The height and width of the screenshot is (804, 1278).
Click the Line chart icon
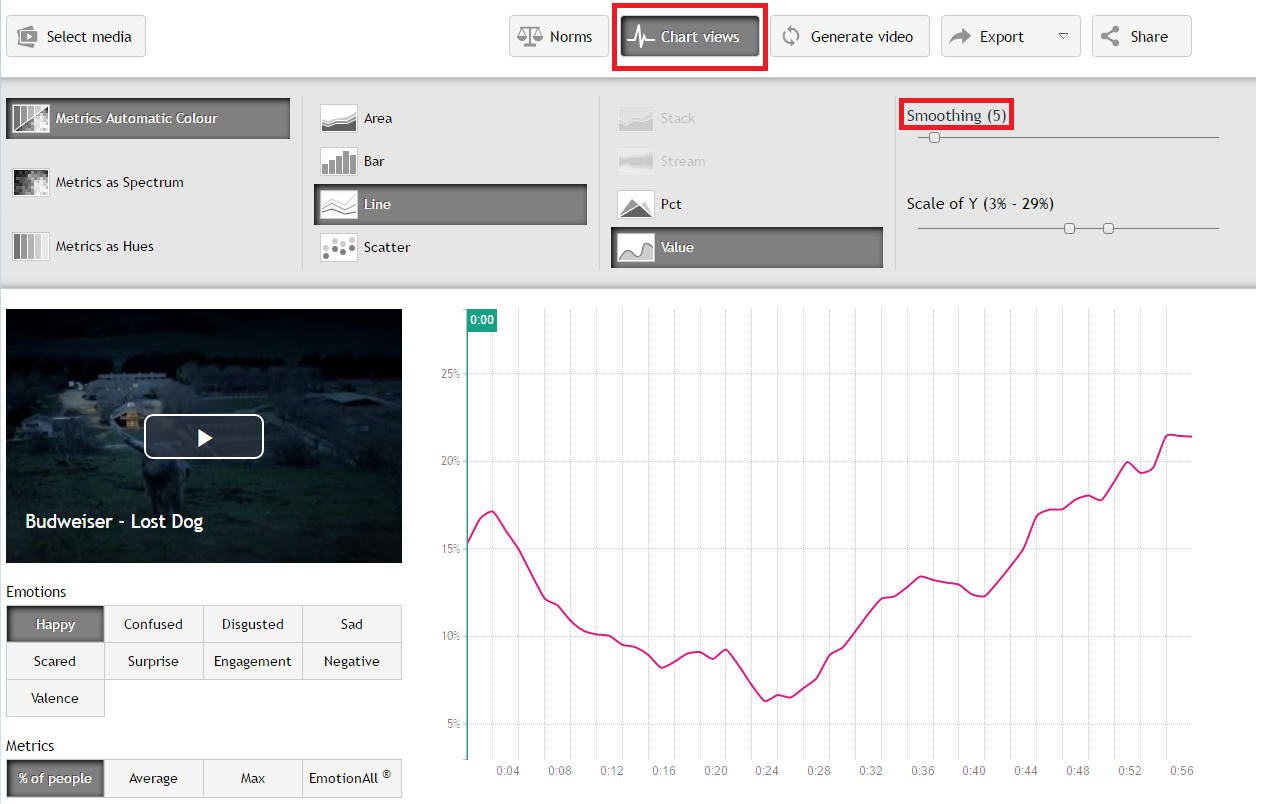pyautogui.click(x=339, y=204)
